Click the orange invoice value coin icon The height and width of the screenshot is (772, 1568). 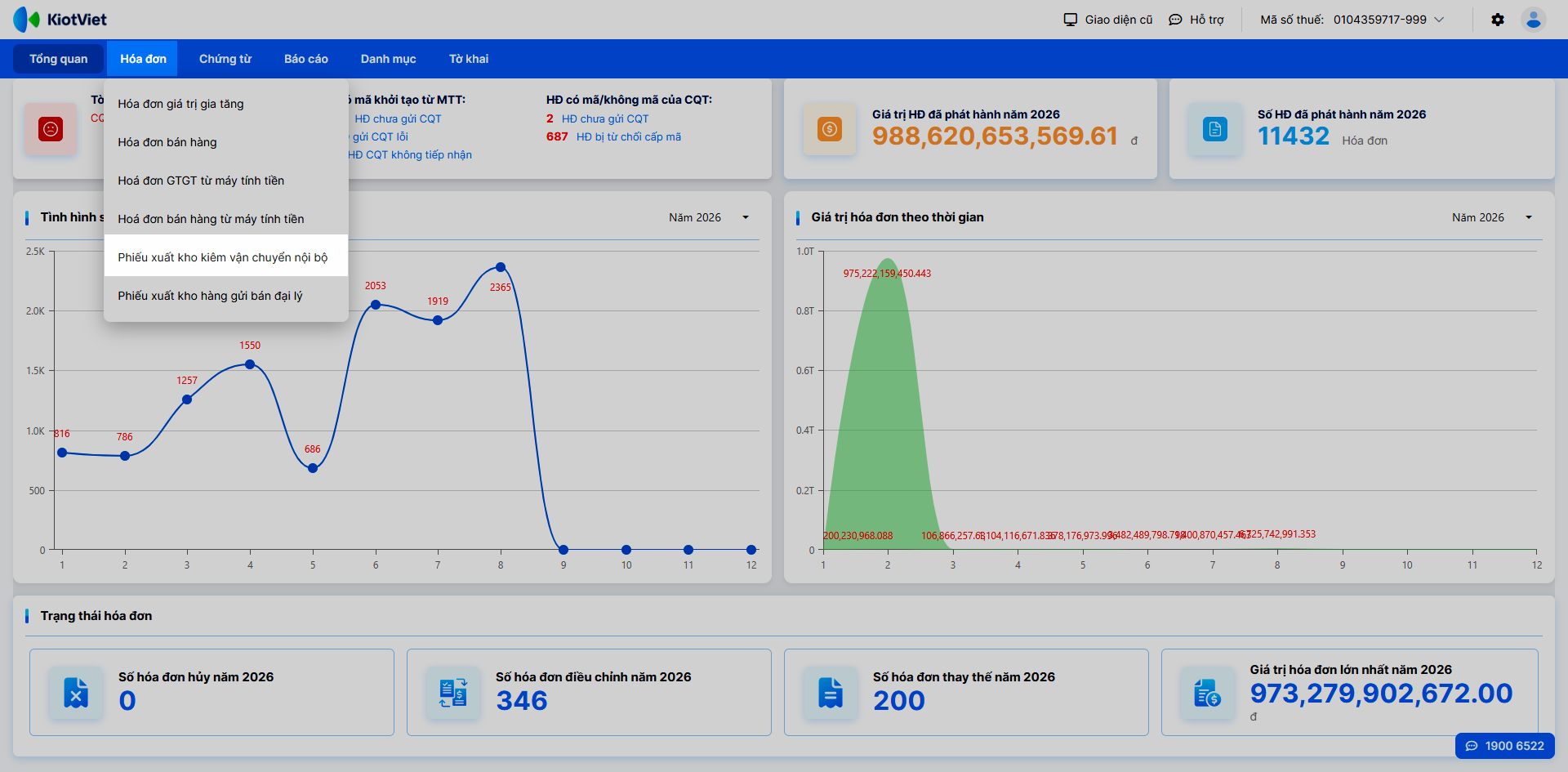tap(830, 129)
